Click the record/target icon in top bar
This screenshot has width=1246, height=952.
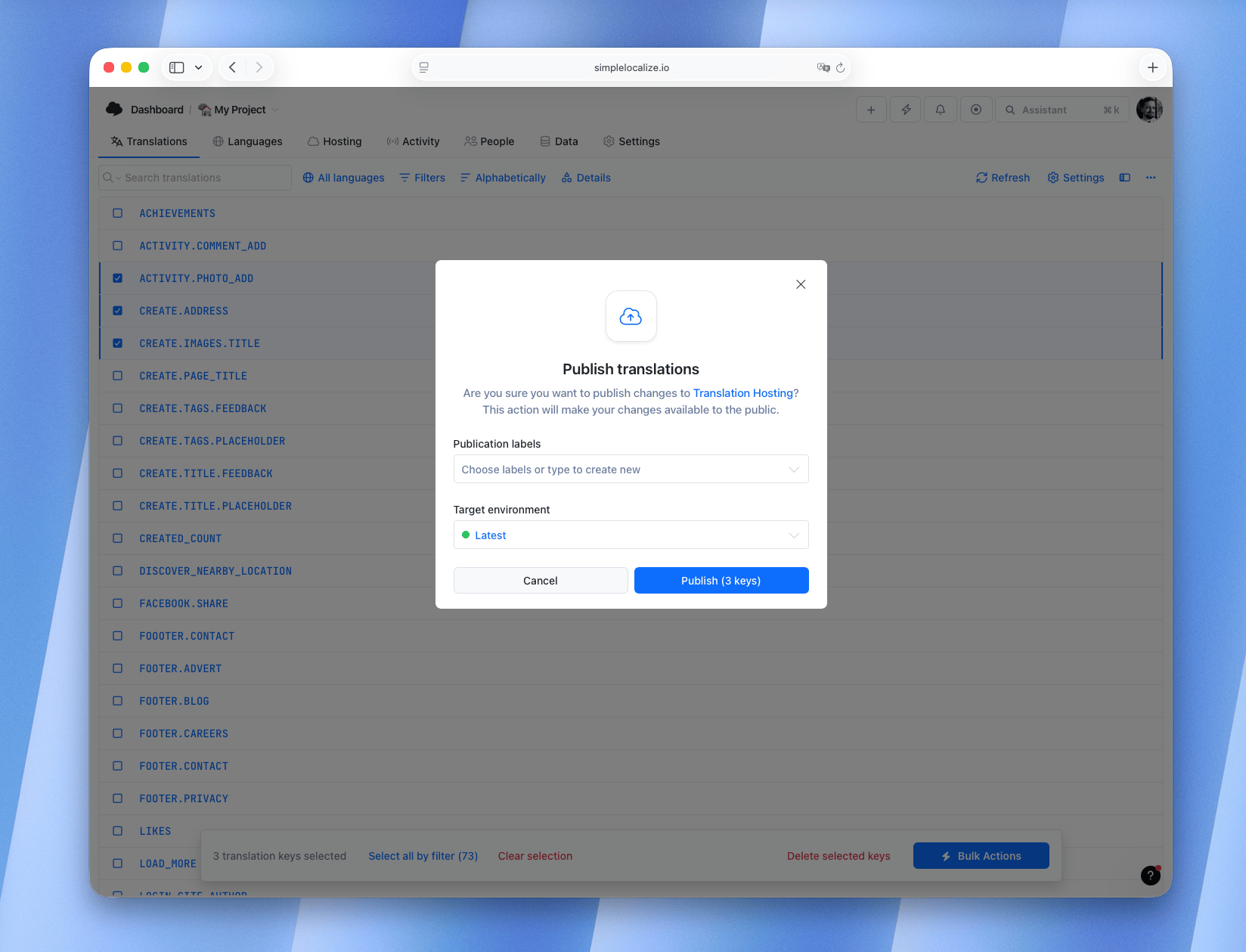coord(975,109)
